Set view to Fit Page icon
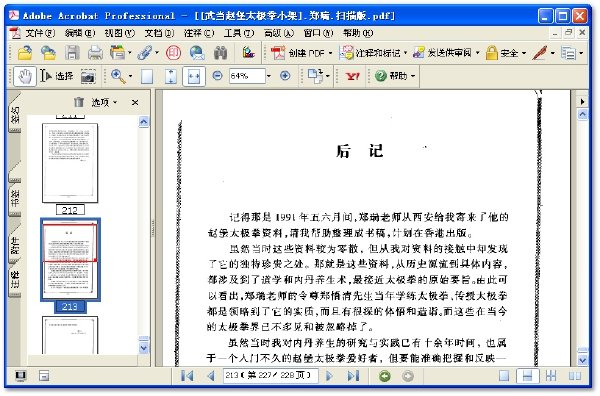This screenshot has width=600, height=396. (x=171, y=76)
